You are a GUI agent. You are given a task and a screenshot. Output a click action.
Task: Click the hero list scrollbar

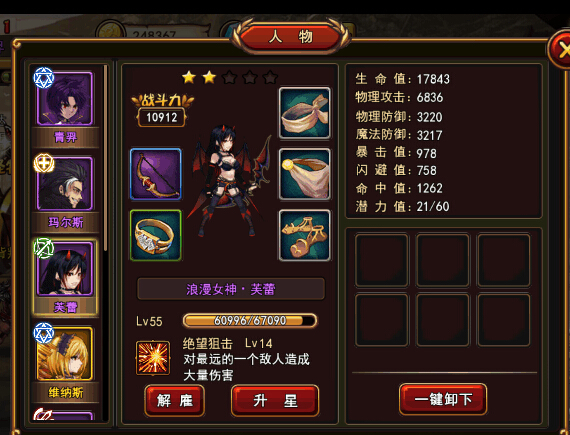[x=105, y=158]
